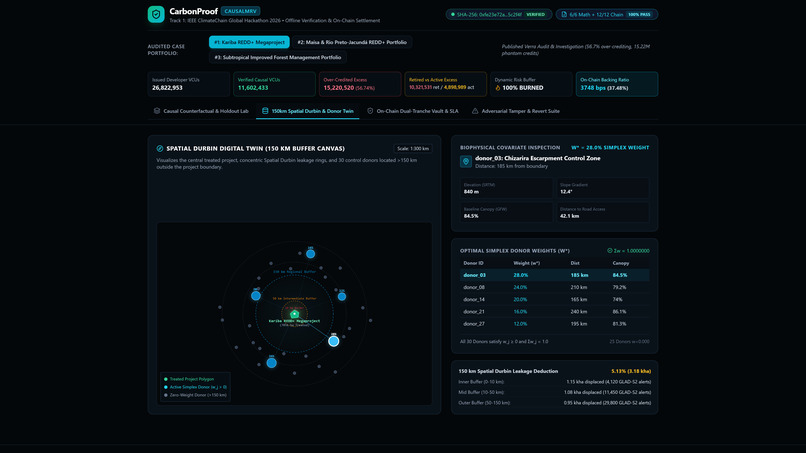Viewport: 806px width, 453px height.
Task: Click the checkmark icon beside Σw = 1.0000000
Action: pyautogui.click(x=610, y=250)
